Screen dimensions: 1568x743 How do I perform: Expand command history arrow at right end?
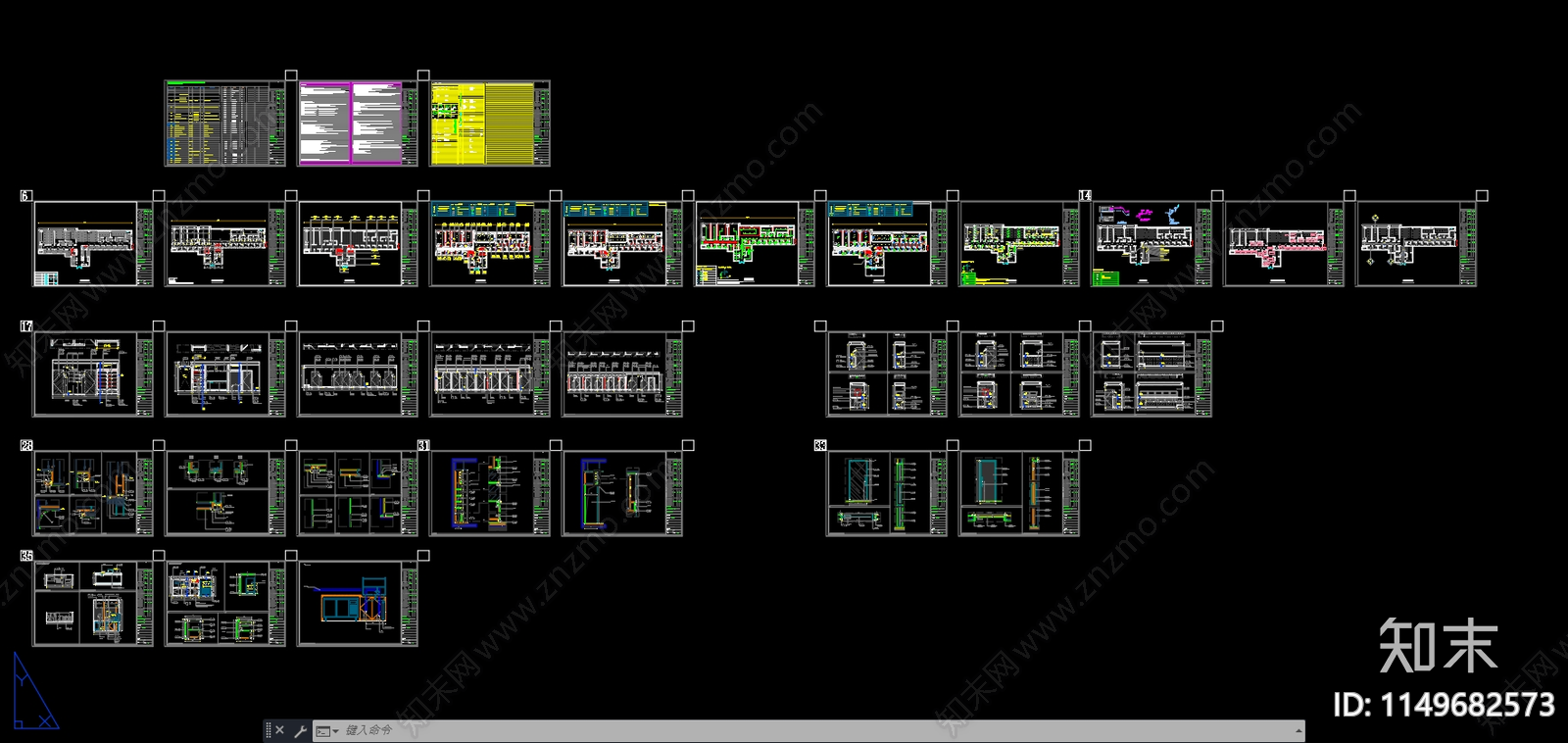click(x=1298, y=730)
